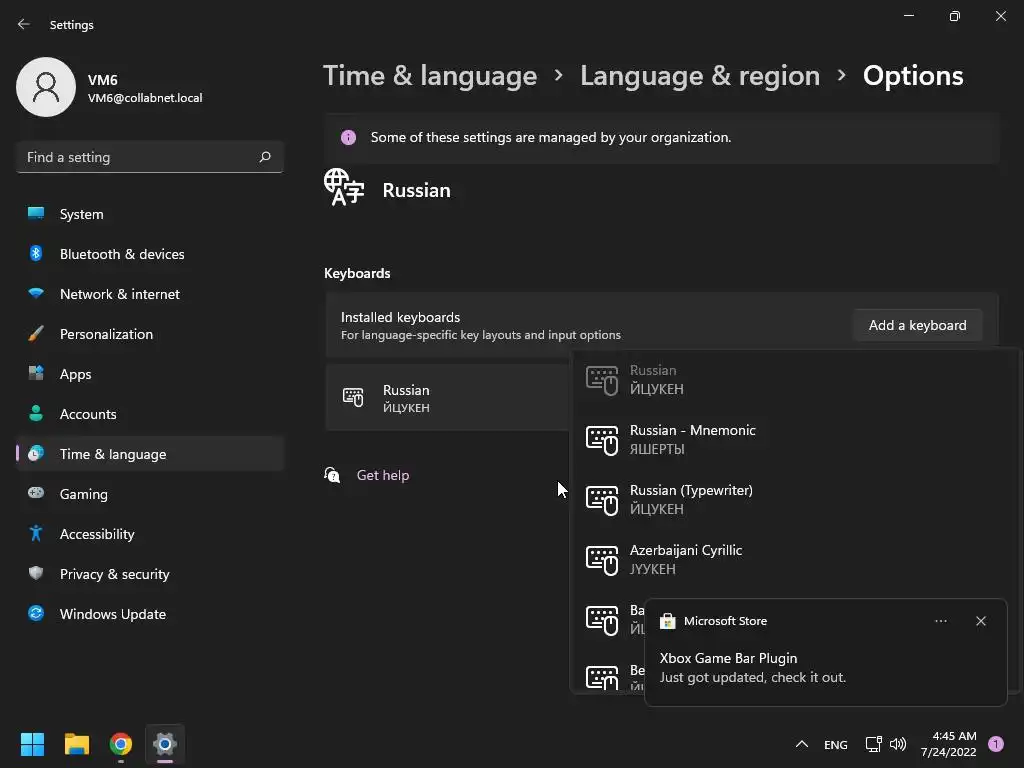Open Windows Update section
Screen dimensions: 1024x768
click(x=112, y=614)
